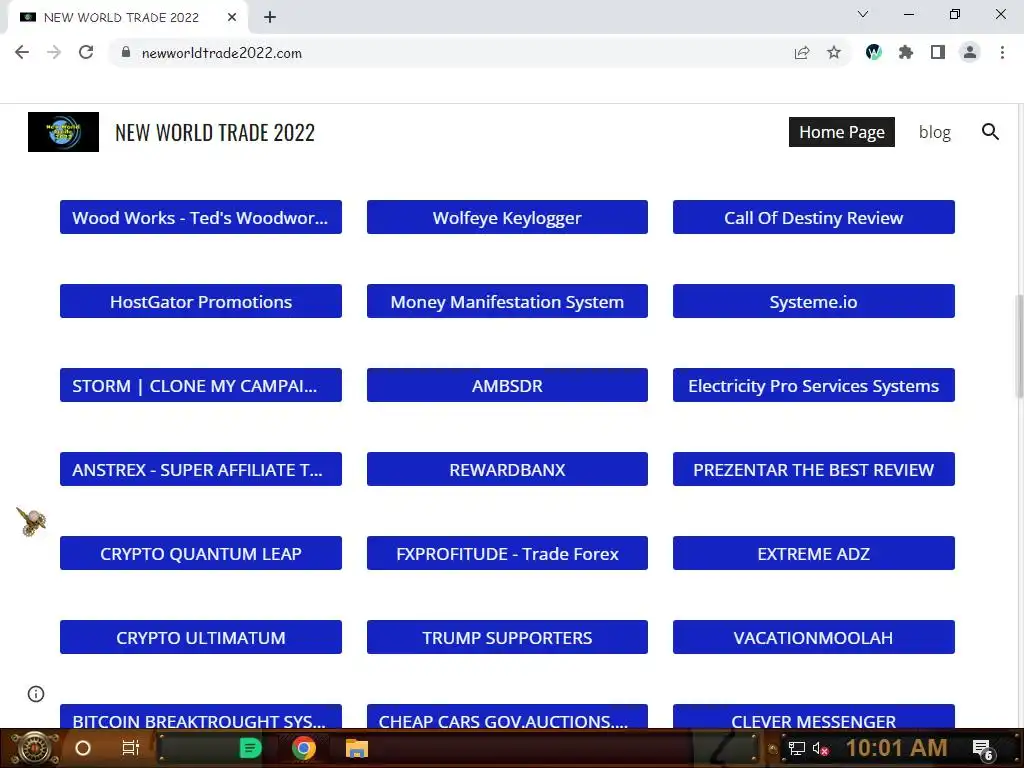Open PREZENTAR THE BEST REVIEW
Image resolution: width=1024 pixels, height=768 pixels.
click(x=814, y=469)
